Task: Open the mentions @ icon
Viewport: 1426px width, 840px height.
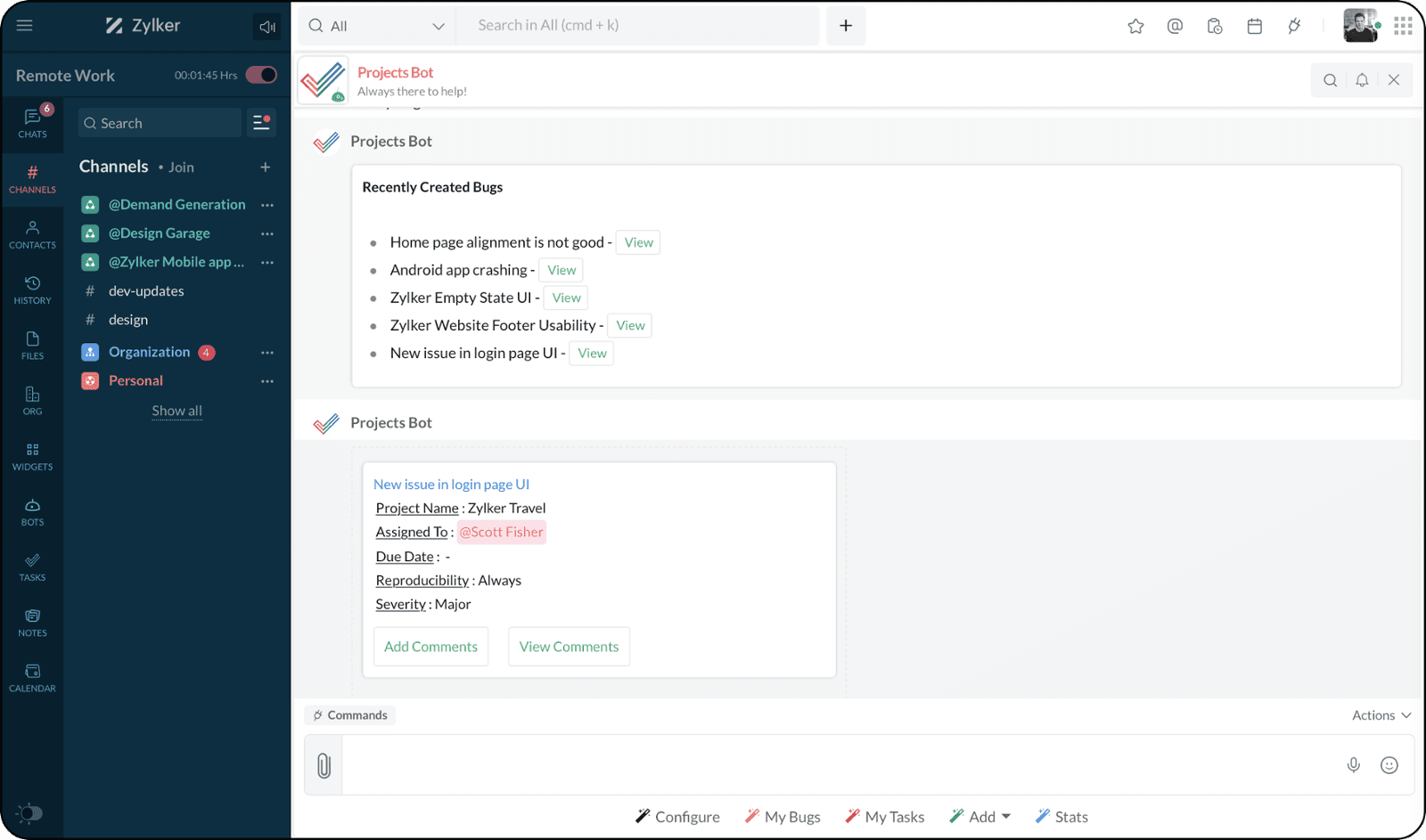Action: (x=1175, y=27)
